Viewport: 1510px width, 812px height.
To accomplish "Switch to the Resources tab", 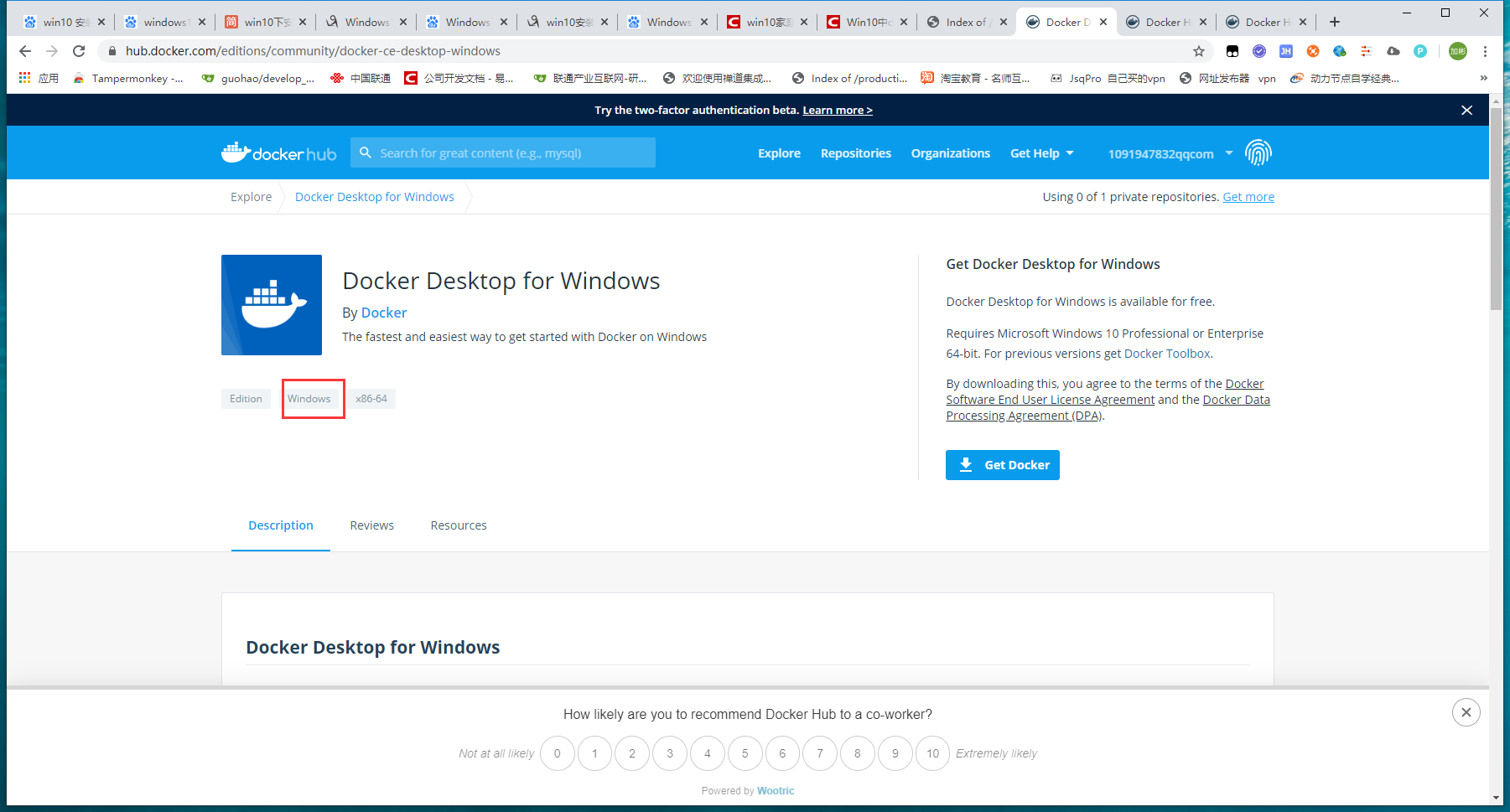I will click(459, 525).
